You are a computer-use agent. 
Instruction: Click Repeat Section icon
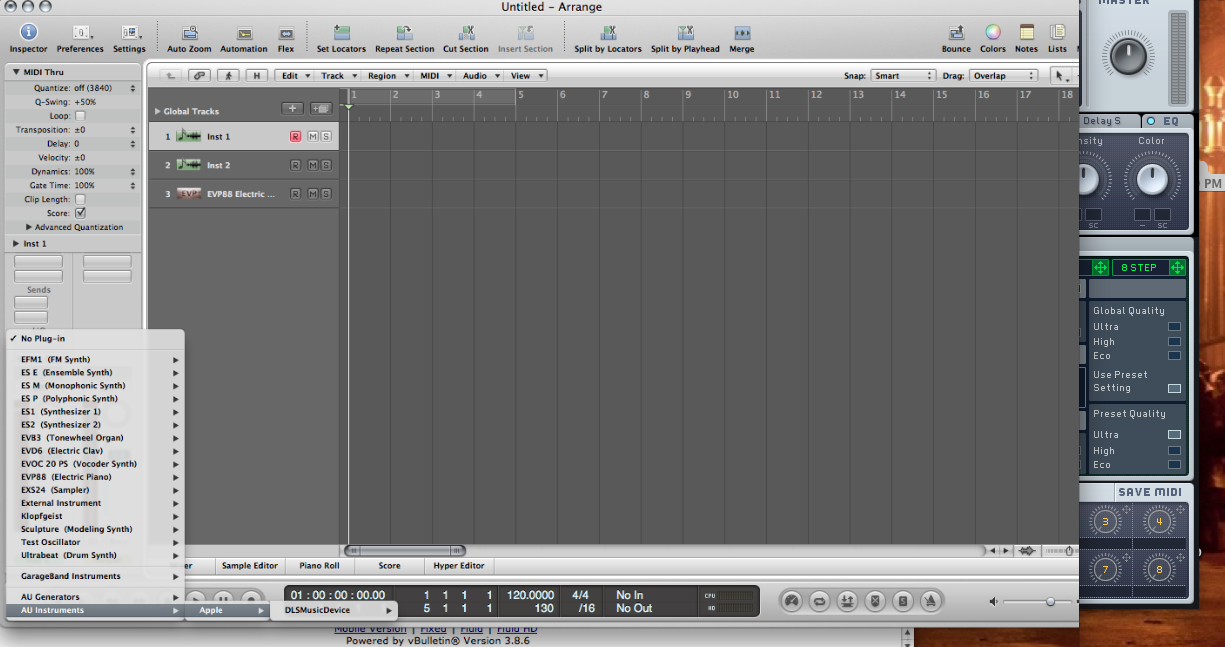point(404,33)
